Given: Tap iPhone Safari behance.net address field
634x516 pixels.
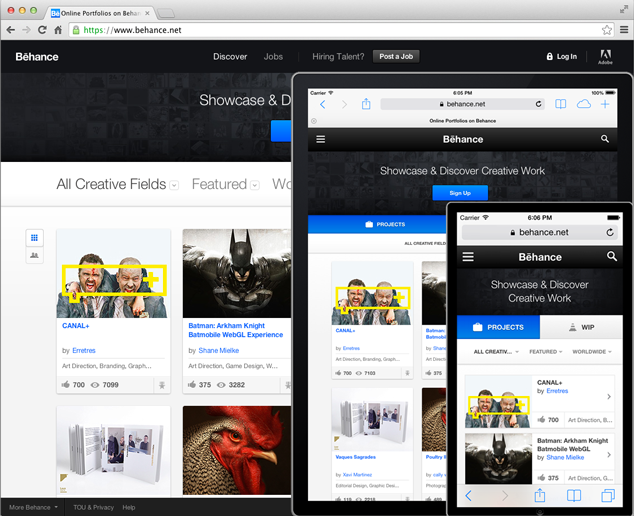Looking at the screenshot, I should point(540,232).
